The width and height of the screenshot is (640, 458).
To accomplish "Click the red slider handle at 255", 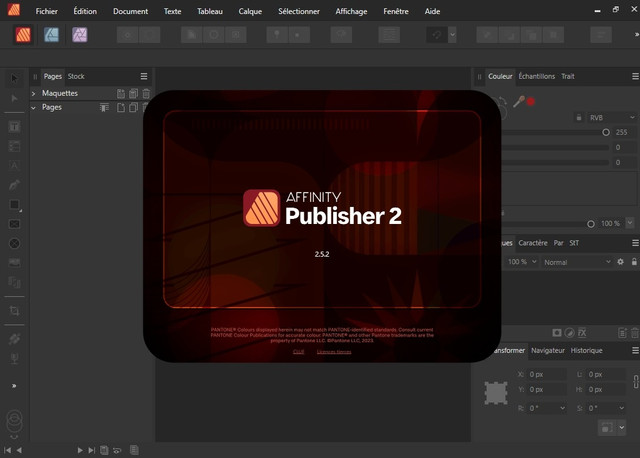I will coord(606,132).
